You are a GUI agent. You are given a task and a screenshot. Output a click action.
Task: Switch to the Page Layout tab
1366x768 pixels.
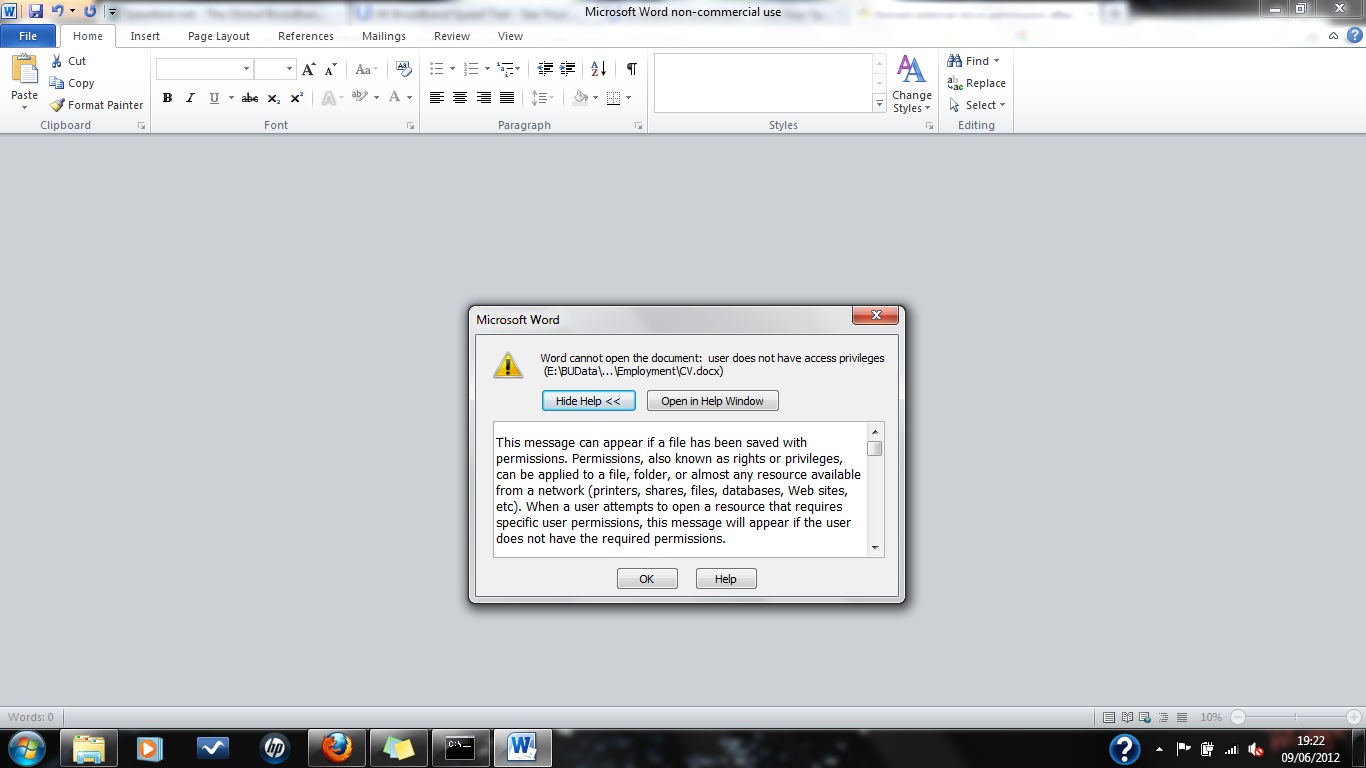coord(219,36)
